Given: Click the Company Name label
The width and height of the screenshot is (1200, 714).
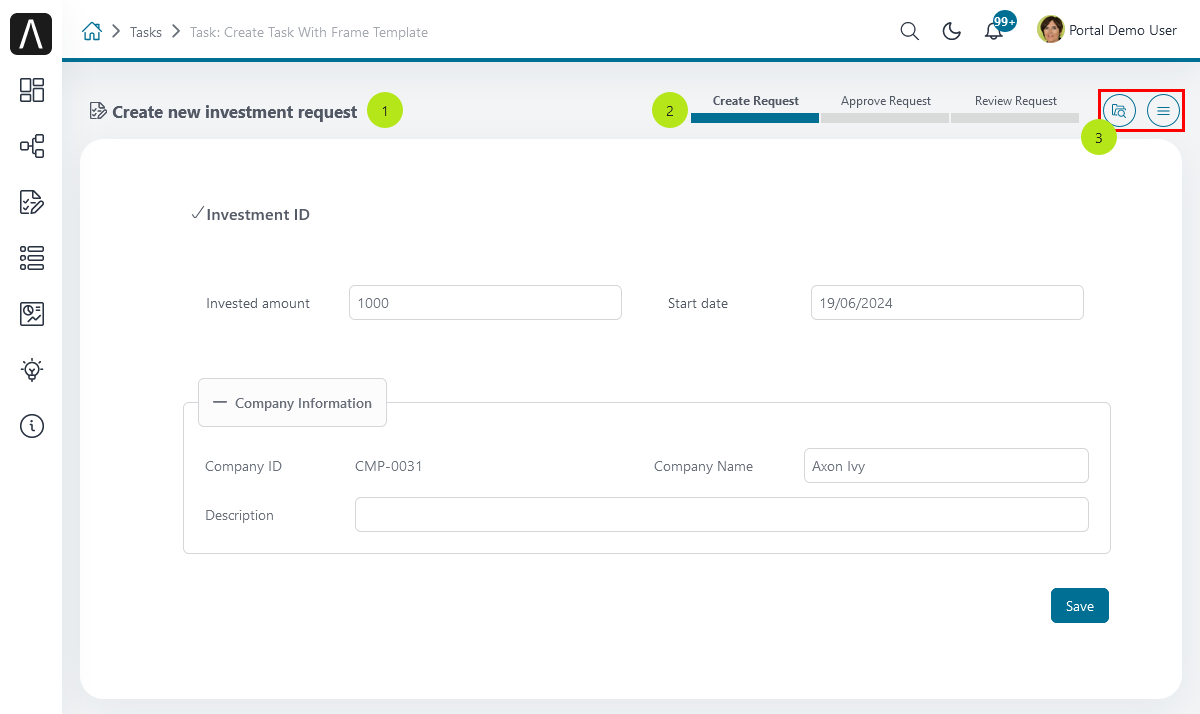Looking at the screenshot, I should click(703, 466).
